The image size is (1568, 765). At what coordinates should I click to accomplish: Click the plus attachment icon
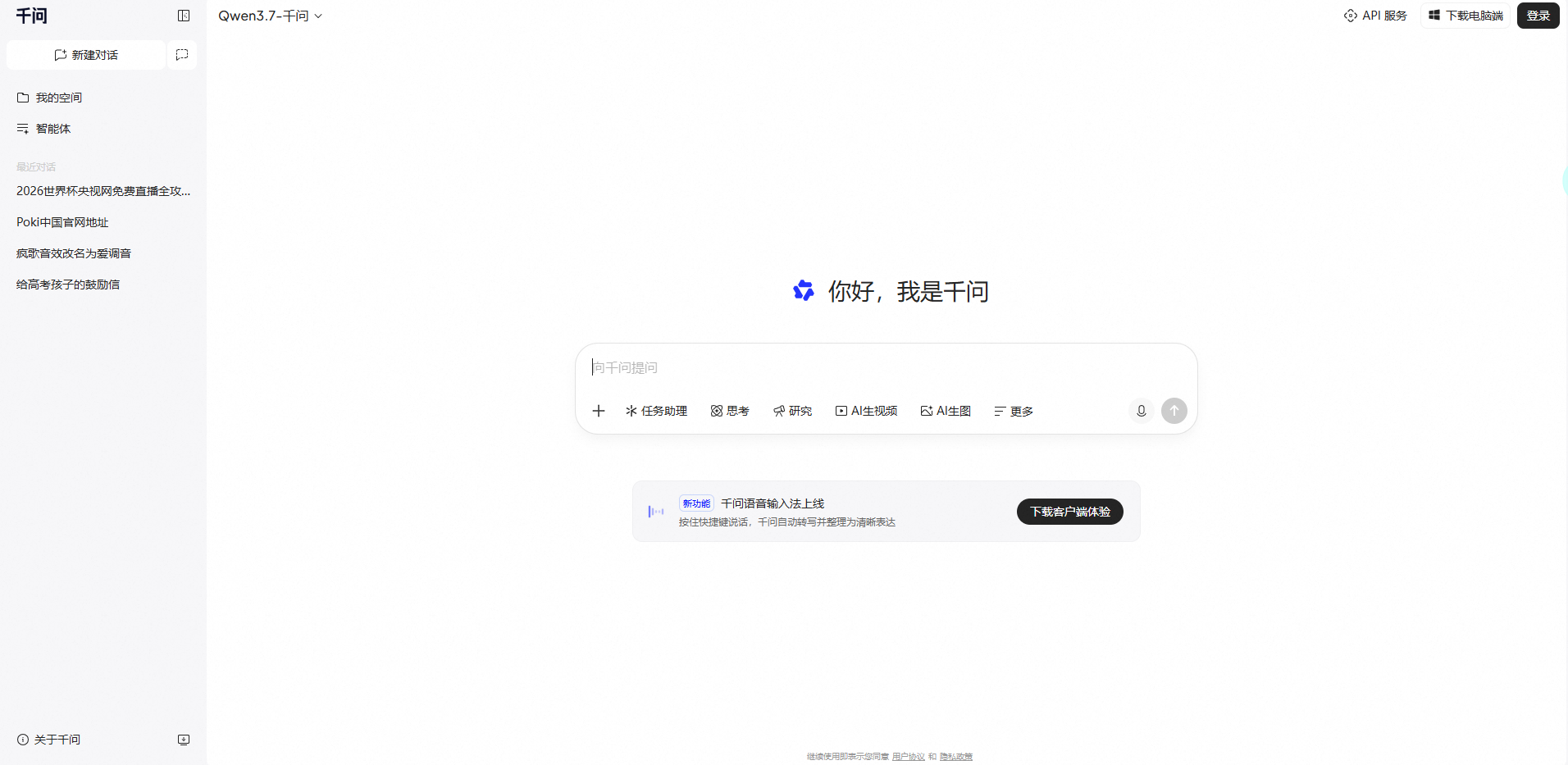point(599,411)
